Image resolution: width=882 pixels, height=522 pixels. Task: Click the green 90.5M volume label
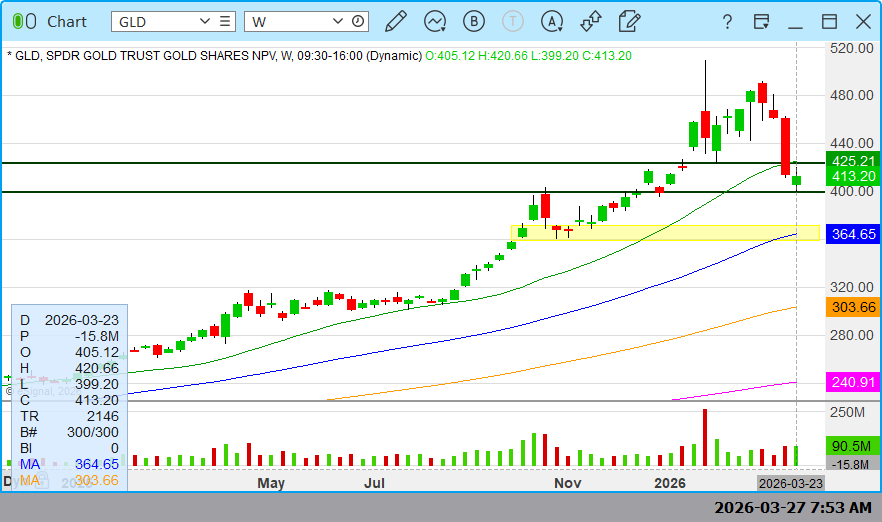(853, 446)
